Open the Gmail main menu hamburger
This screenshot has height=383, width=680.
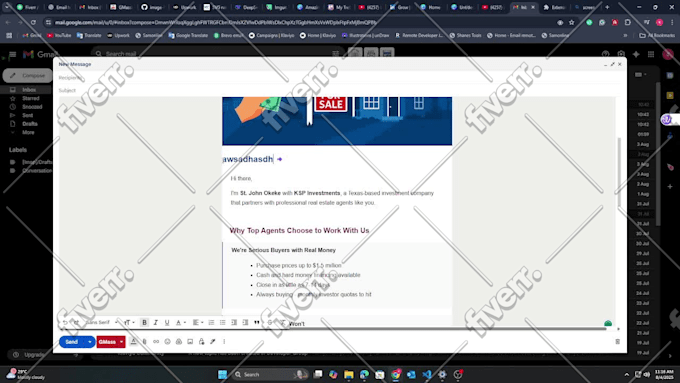[x=12, y=54]
